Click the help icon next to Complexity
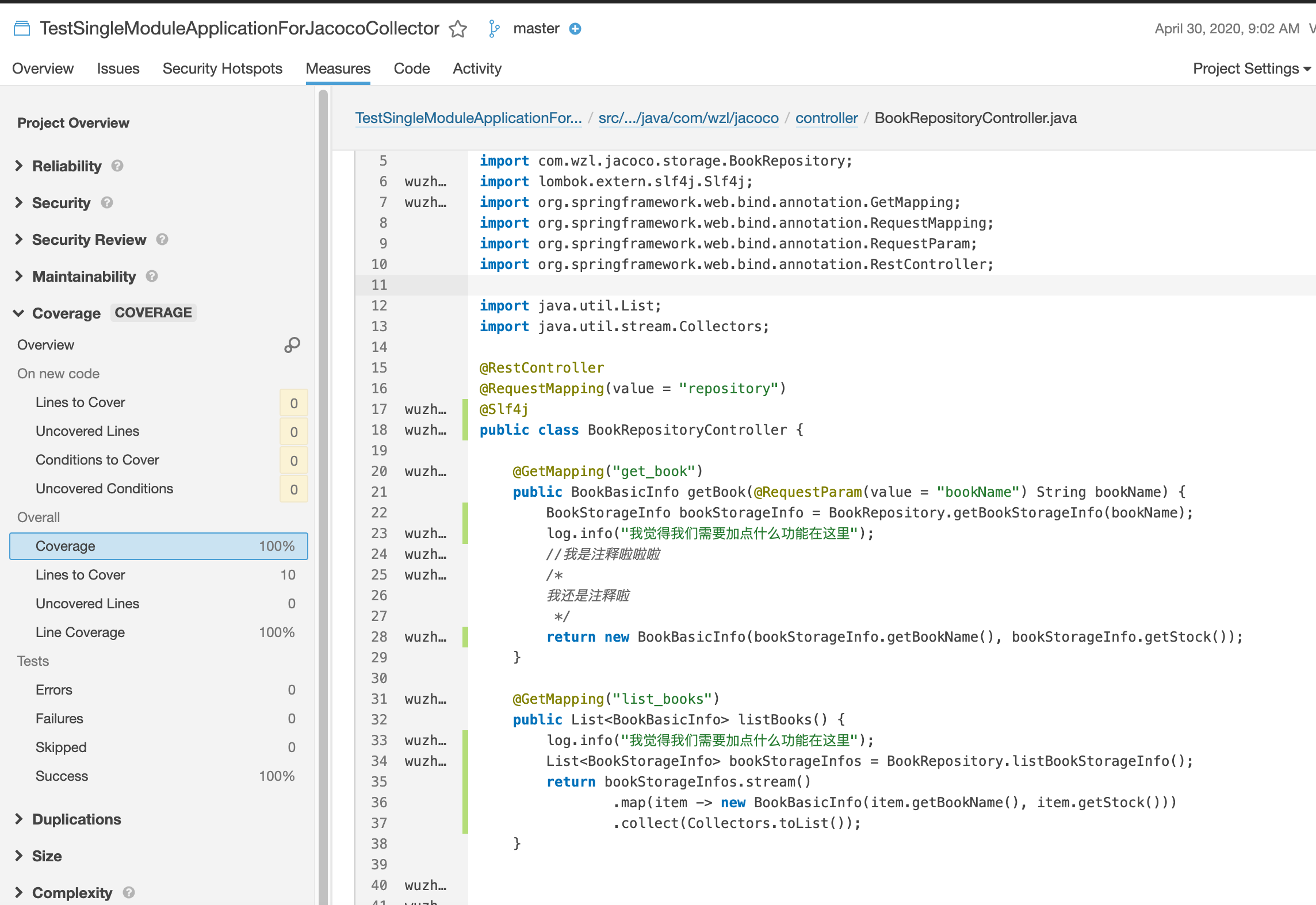Viewport: 1316px width, 905px height. click(x=129, y=892)
